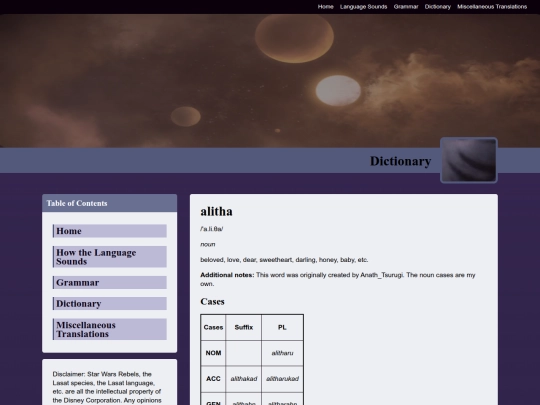Select Dictionary in the Table of Contents

pyautogui.click(x=110, y=304)
